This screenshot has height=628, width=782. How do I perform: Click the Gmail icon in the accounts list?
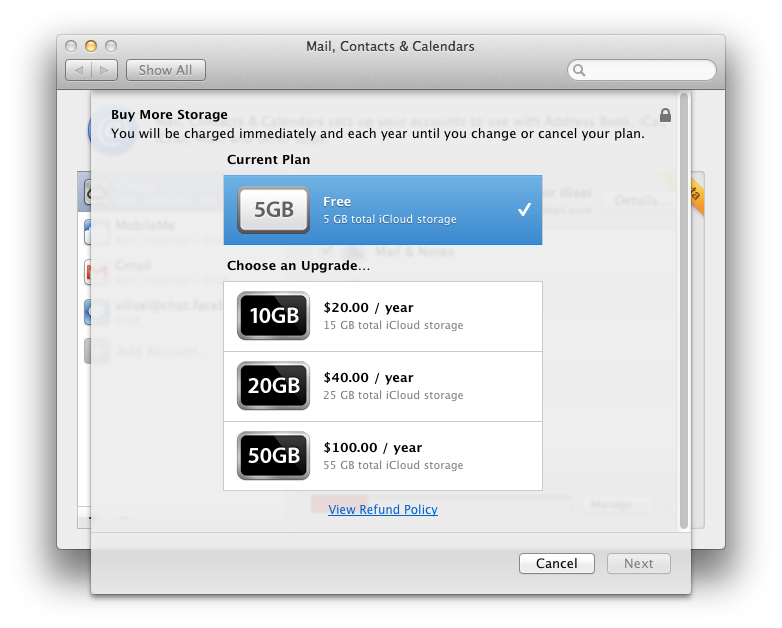click(97, 272)
